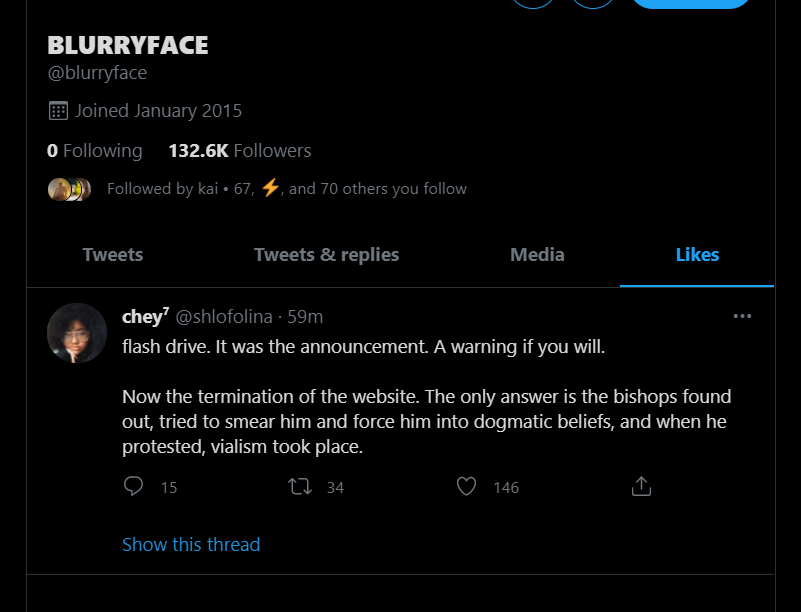Open the @shlofolina handle link
This screenshot has width=801, height=612.
coord(224,316)
